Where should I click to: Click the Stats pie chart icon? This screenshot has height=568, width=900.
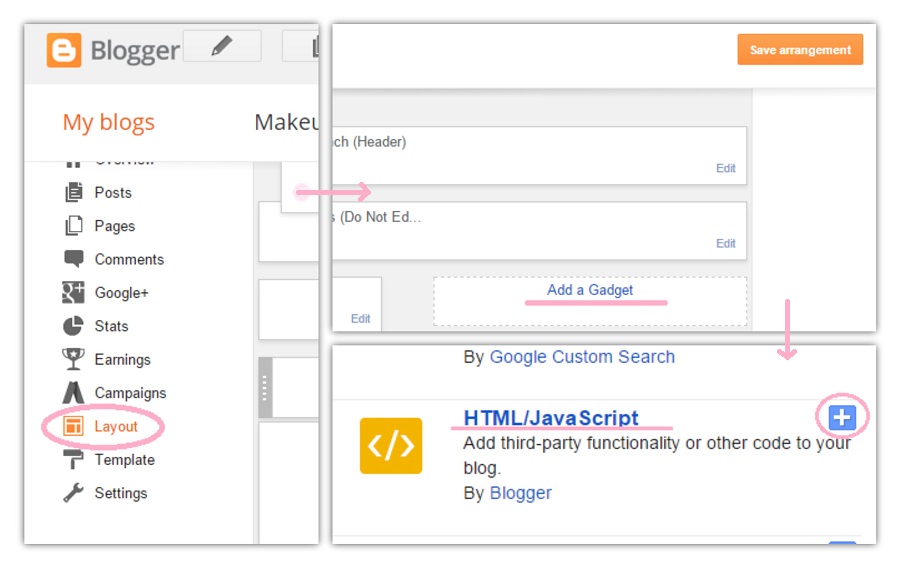tap(73, 326)
